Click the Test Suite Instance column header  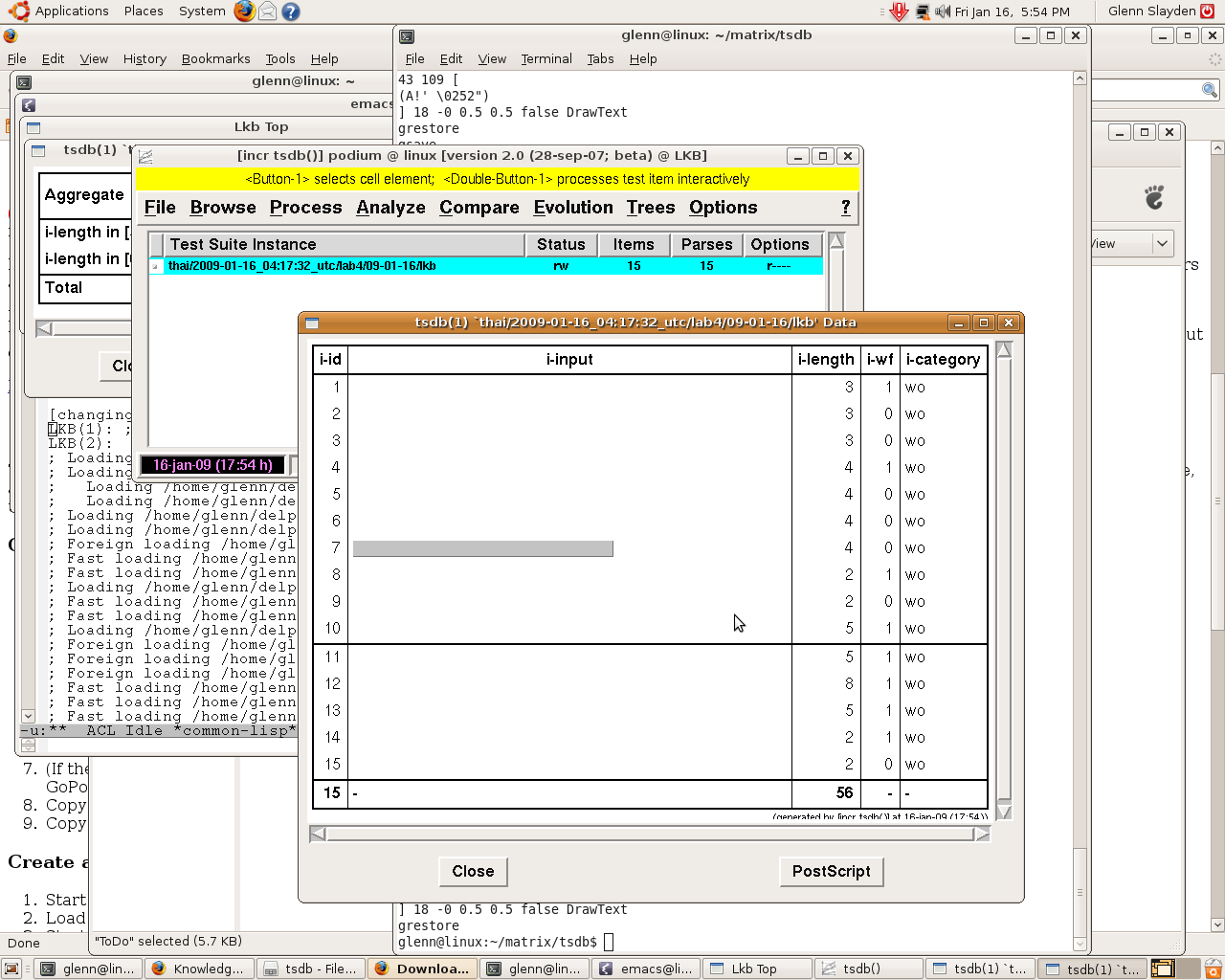coord(344,245)
